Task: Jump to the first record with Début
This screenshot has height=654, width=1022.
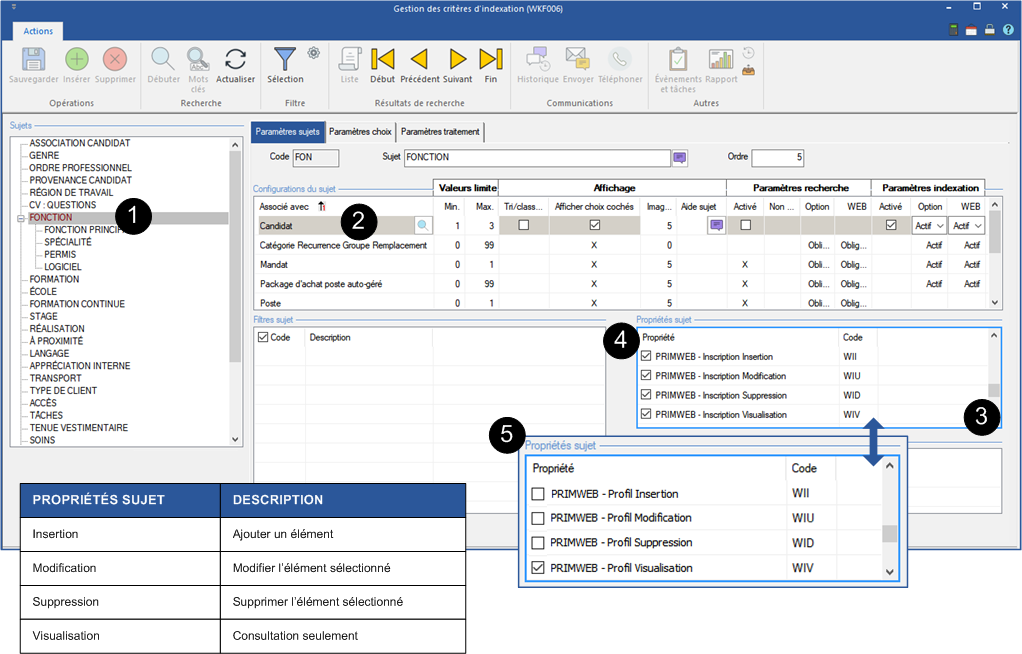Action: click(383, 59)
